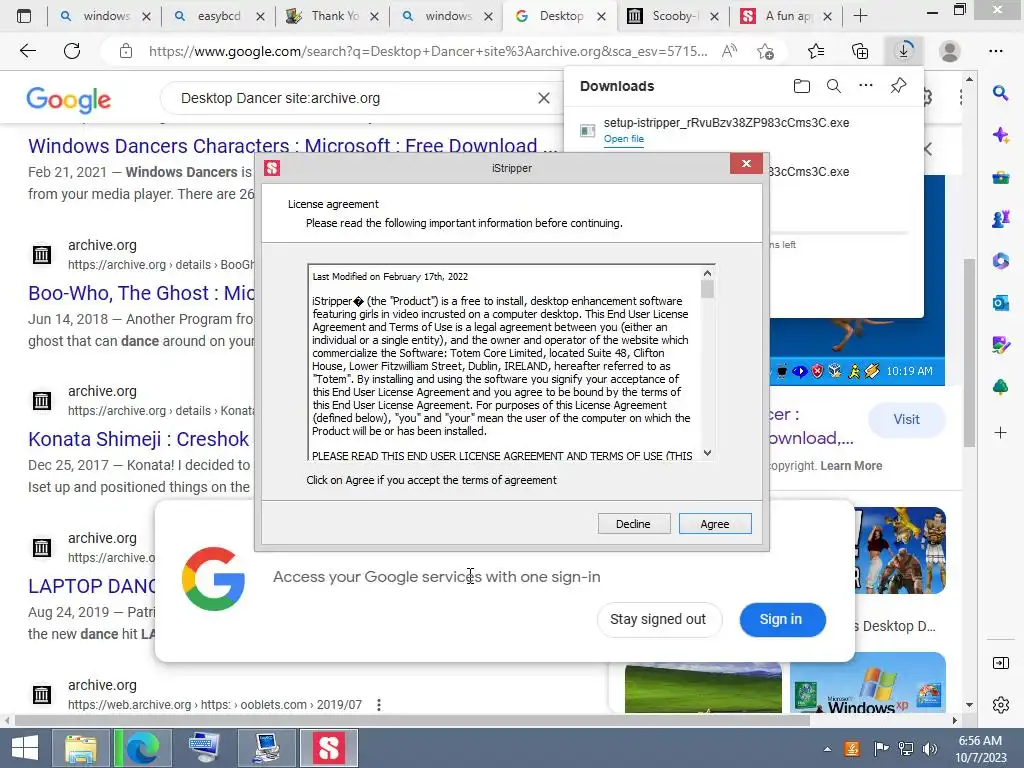This screenshot has height=768, width=1024.
Task: Show hidden tray icons arrow
Action: point(827,749)
